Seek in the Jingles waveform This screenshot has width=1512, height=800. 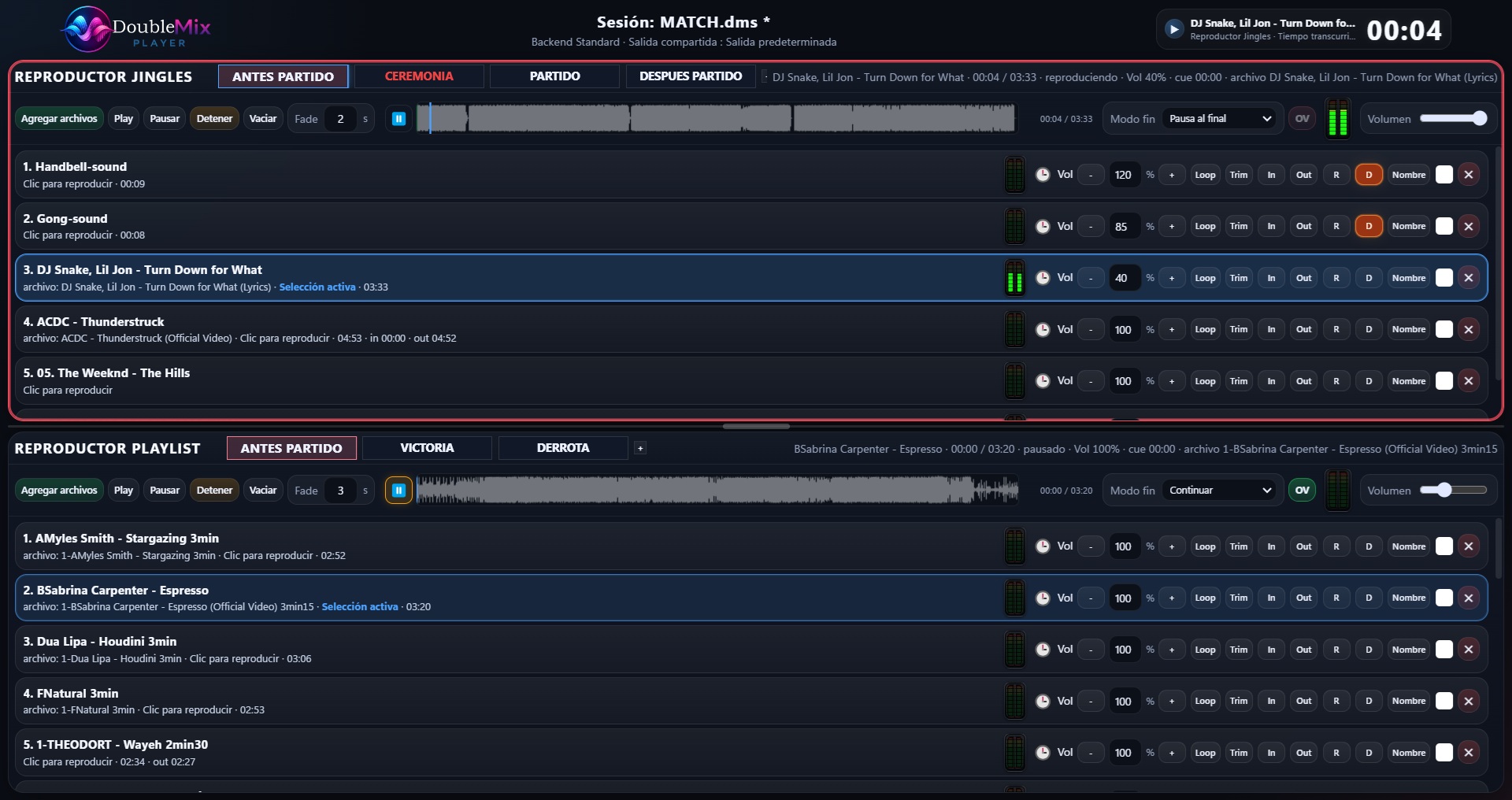pos(717,119)
